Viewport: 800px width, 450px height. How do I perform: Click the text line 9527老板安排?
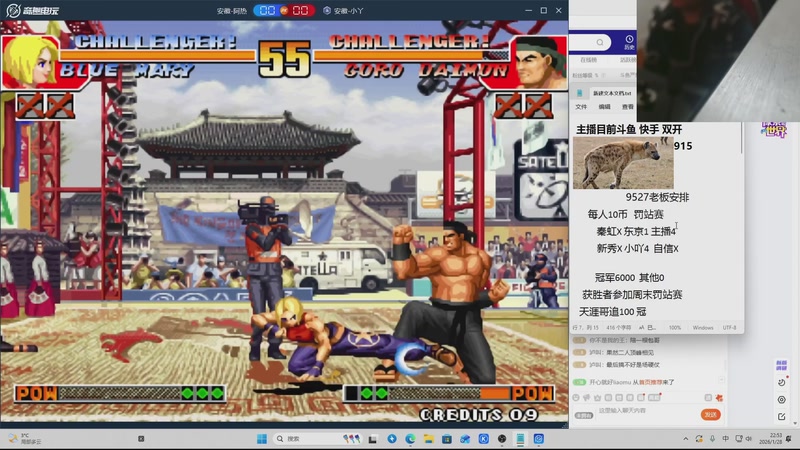(x=657, y=197)
